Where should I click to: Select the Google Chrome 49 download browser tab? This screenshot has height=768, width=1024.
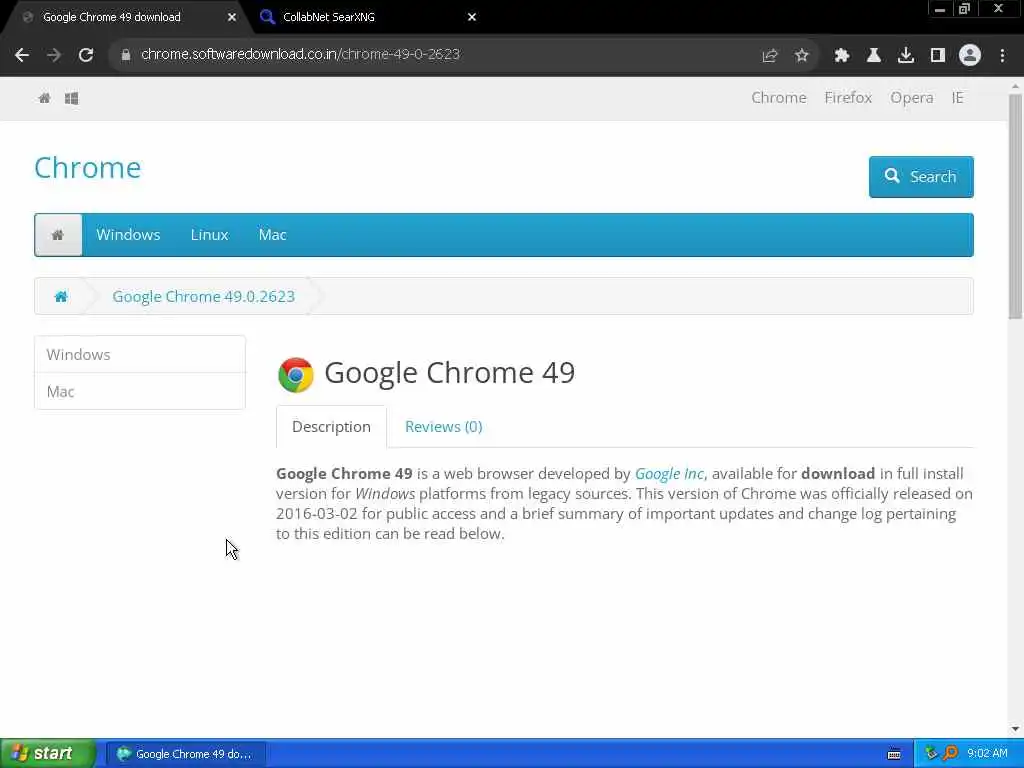[x=124, y=17]
